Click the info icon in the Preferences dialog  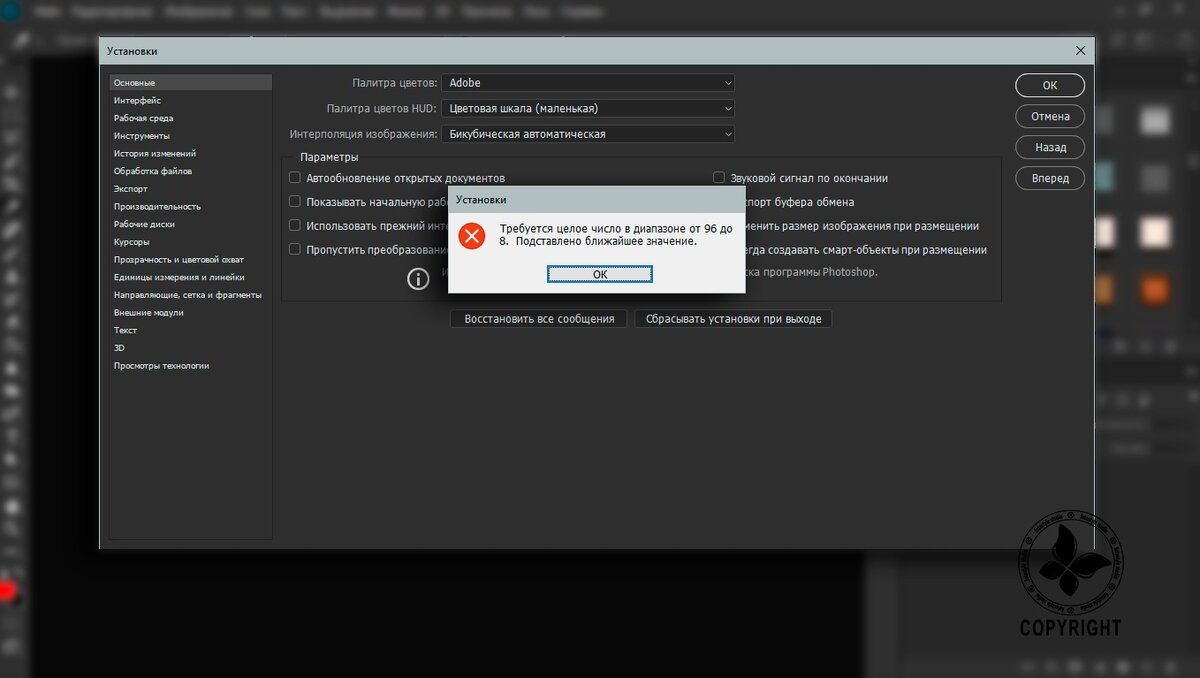coord(418,279)
